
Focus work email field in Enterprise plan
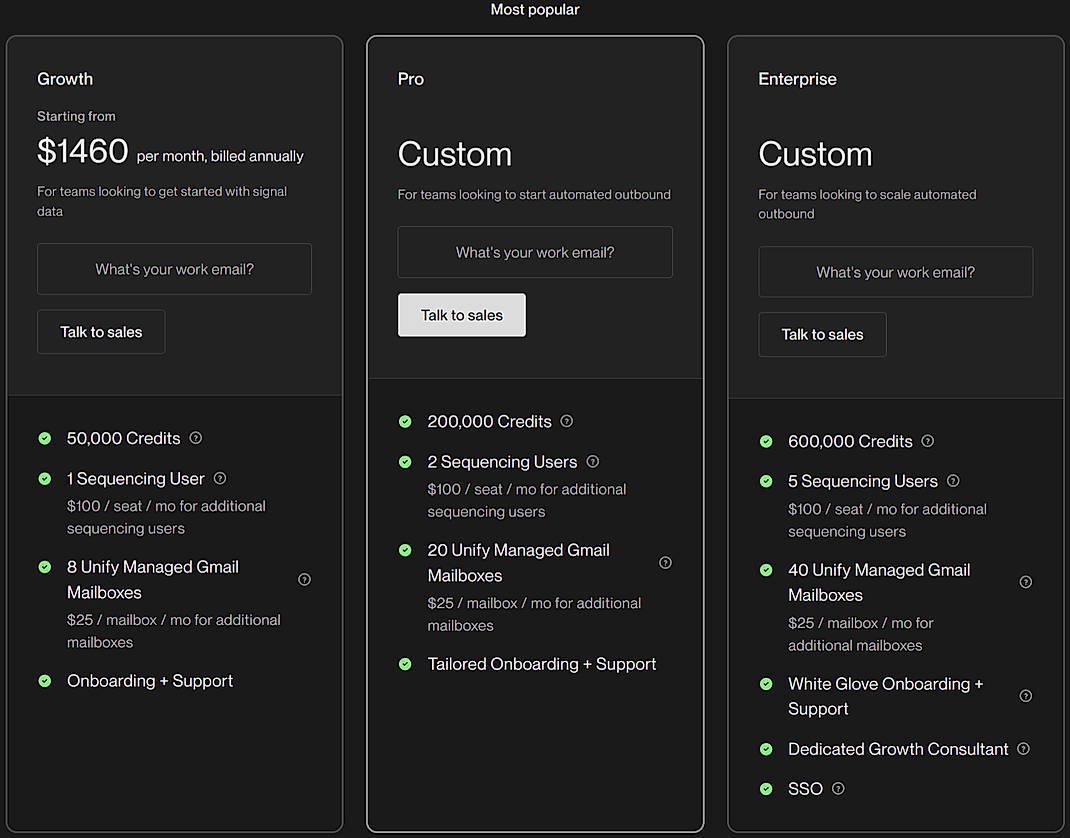(x=895, y=272)
